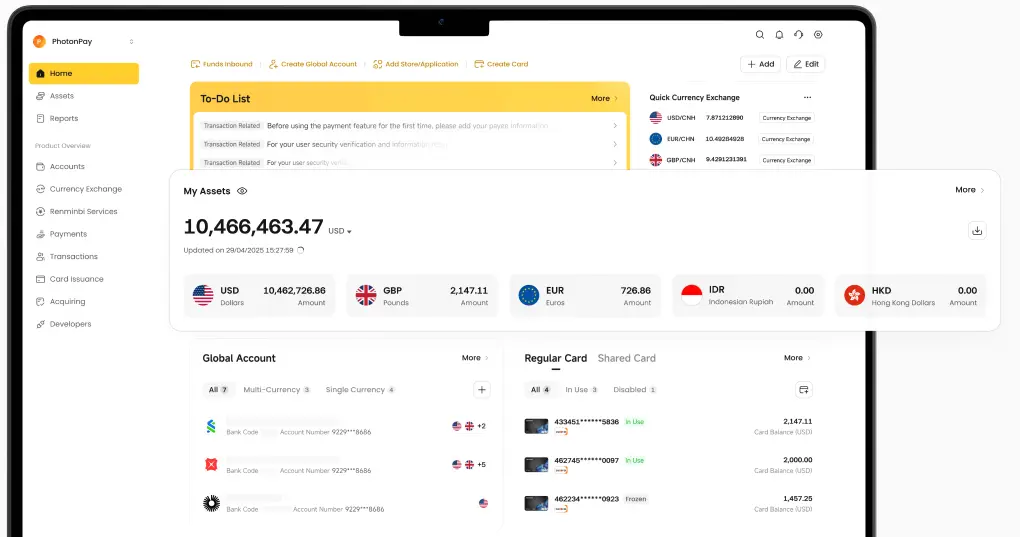Click the black sunburst bank logo icon
1020x537 pixels.
click(x=211, y=503)
